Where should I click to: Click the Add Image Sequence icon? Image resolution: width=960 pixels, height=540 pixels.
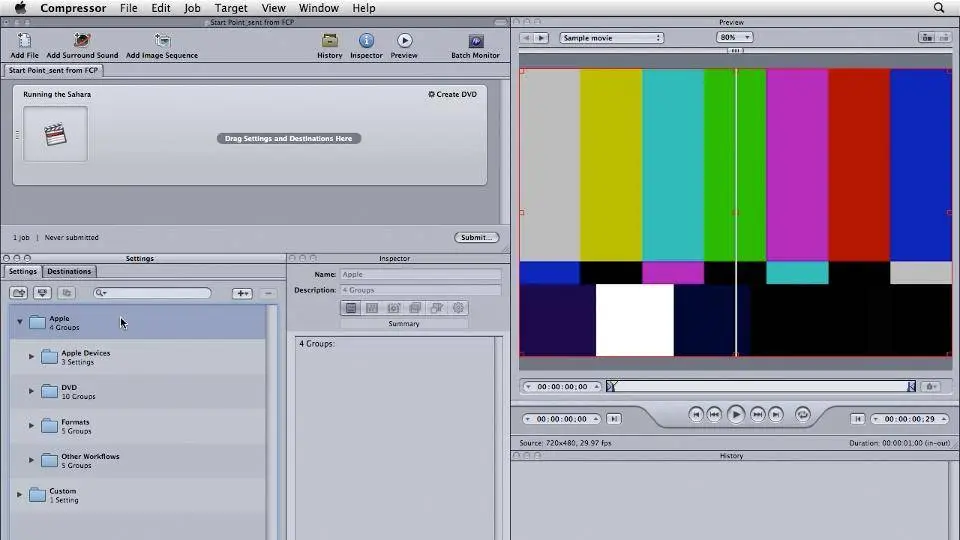point(162,45)
